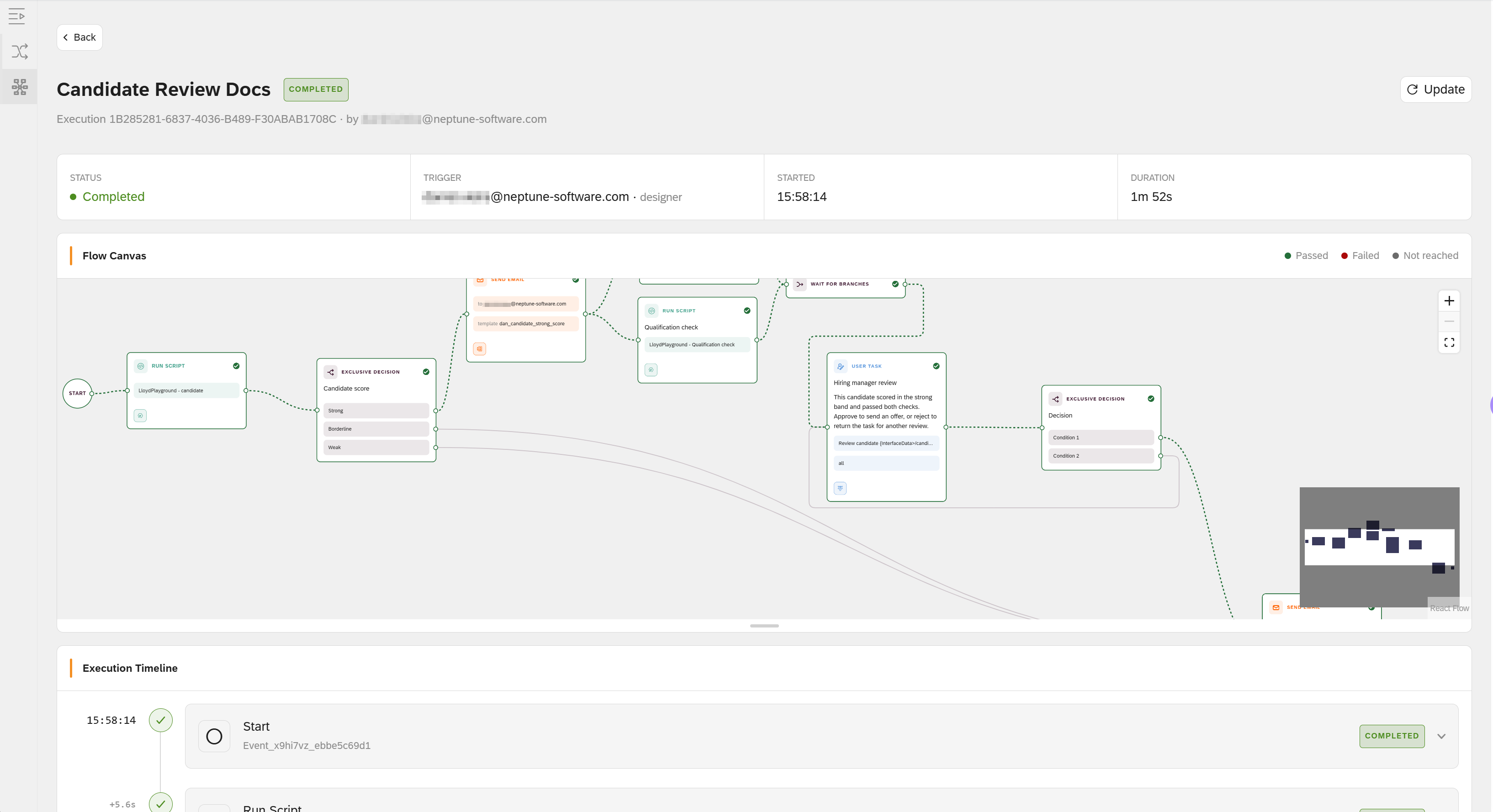The image size is (1493, 812).
Task: Select the Borderline branch of Candidate score
Action: point(376,429)
